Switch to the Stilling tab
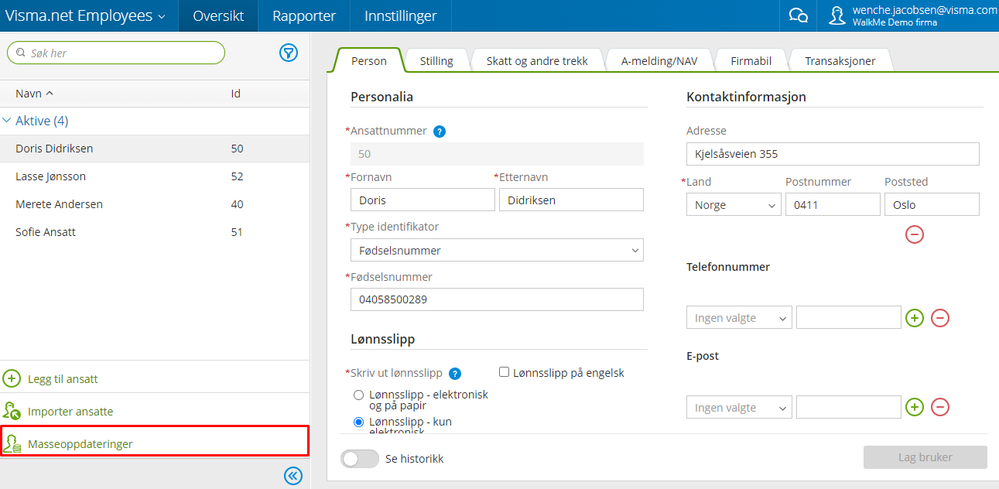The image size is (999, 489). coord(436,61)
